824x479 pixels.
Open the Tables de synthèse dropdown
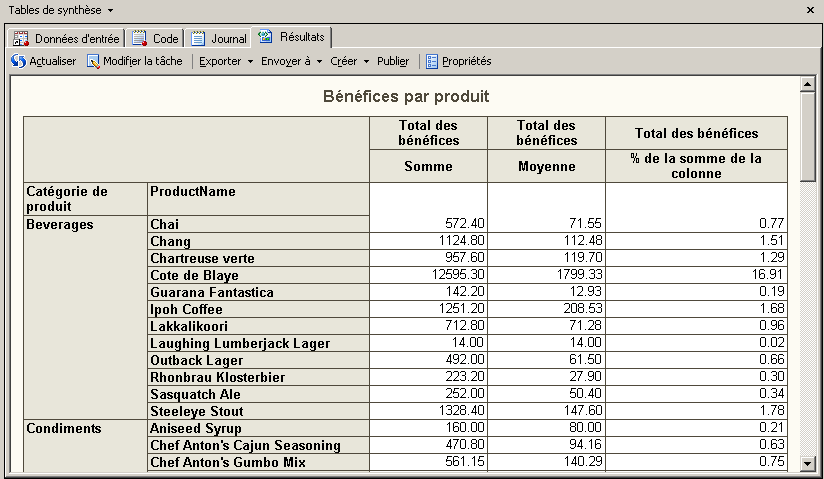click(x=110, y=10)
